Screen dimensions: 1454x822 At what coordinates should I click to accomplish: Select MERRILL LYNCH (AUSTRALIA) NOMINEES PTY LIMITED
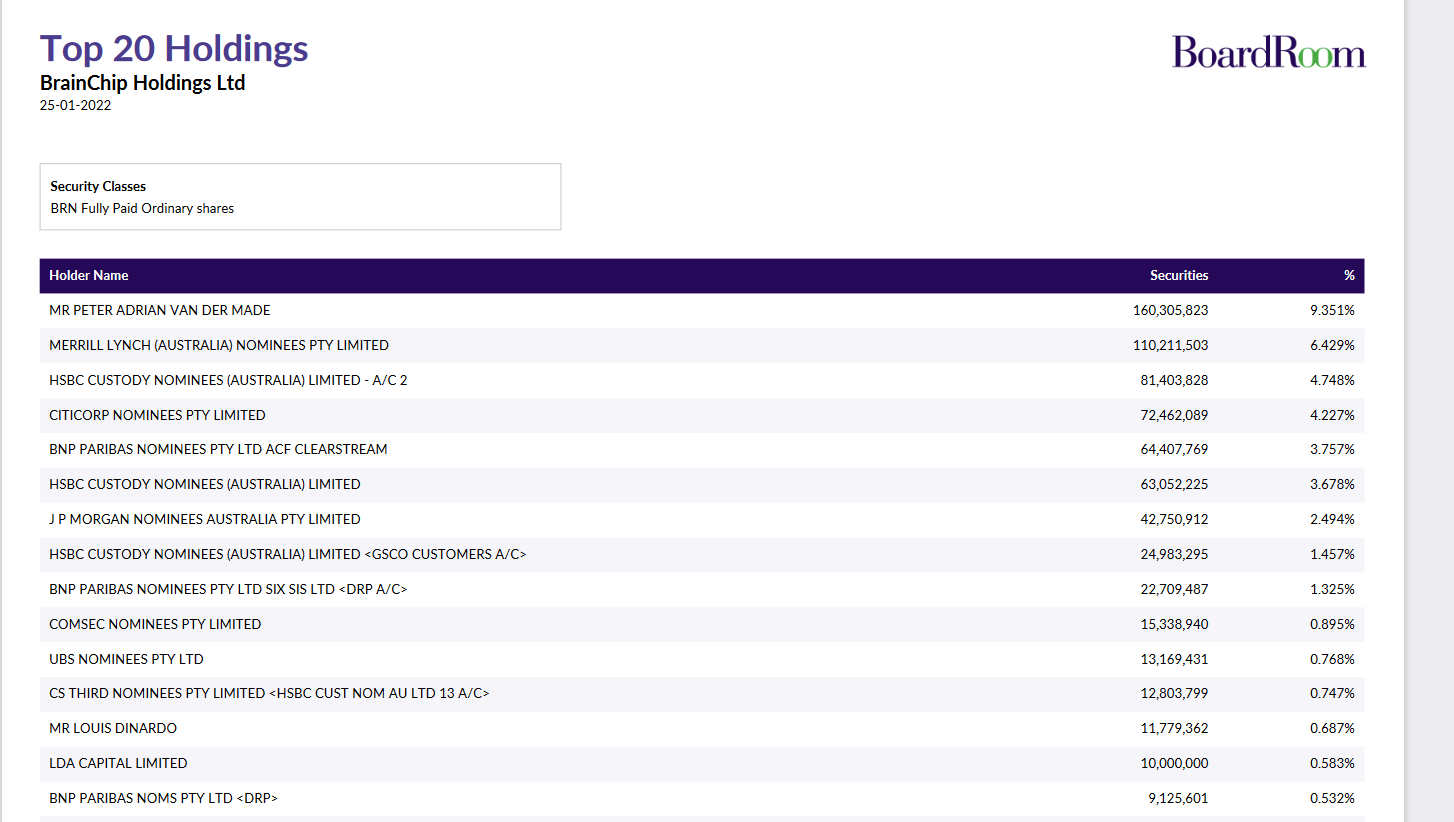219,345
